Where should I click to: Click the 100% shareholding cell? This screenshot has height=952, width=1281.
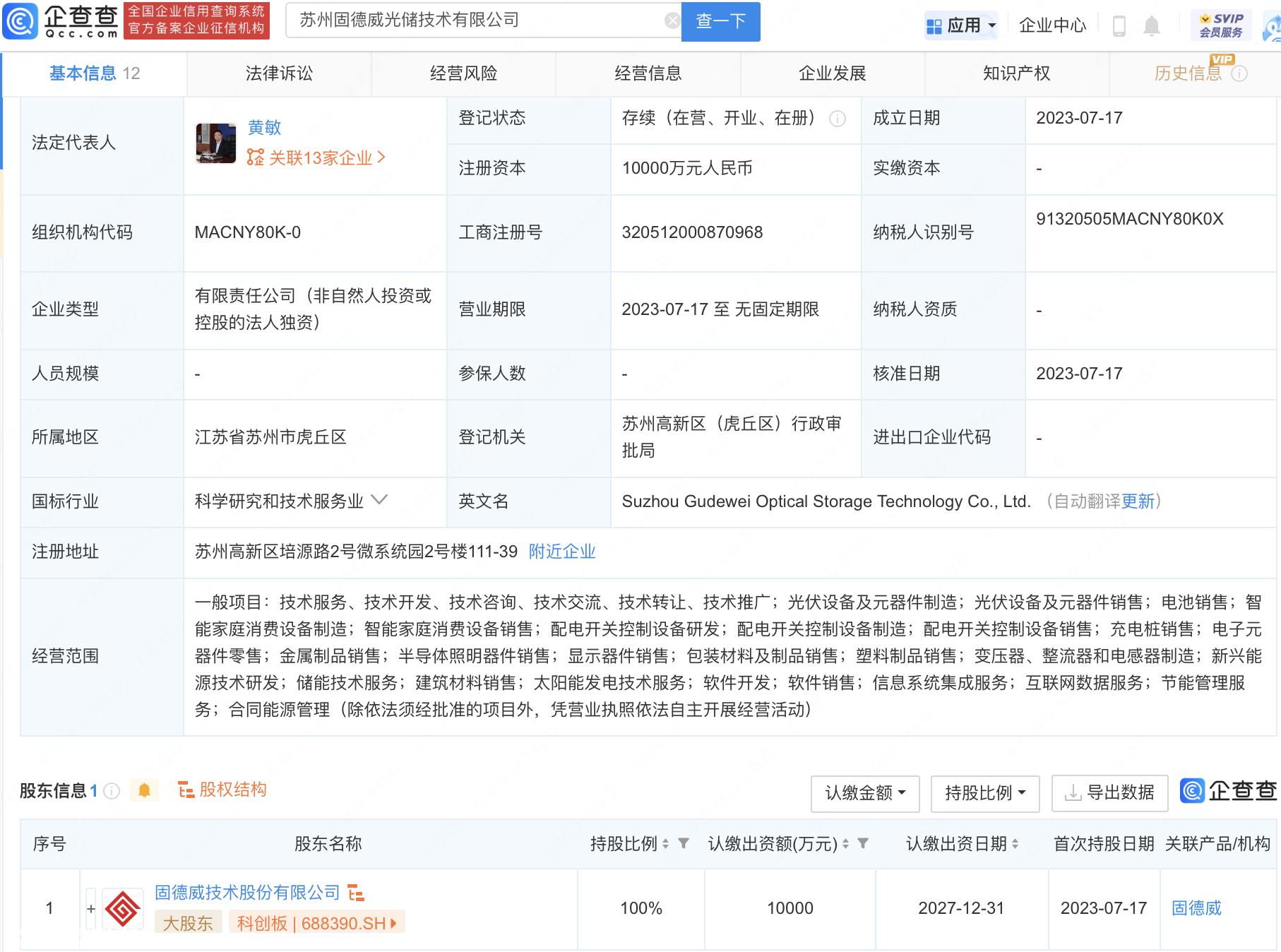641,908
